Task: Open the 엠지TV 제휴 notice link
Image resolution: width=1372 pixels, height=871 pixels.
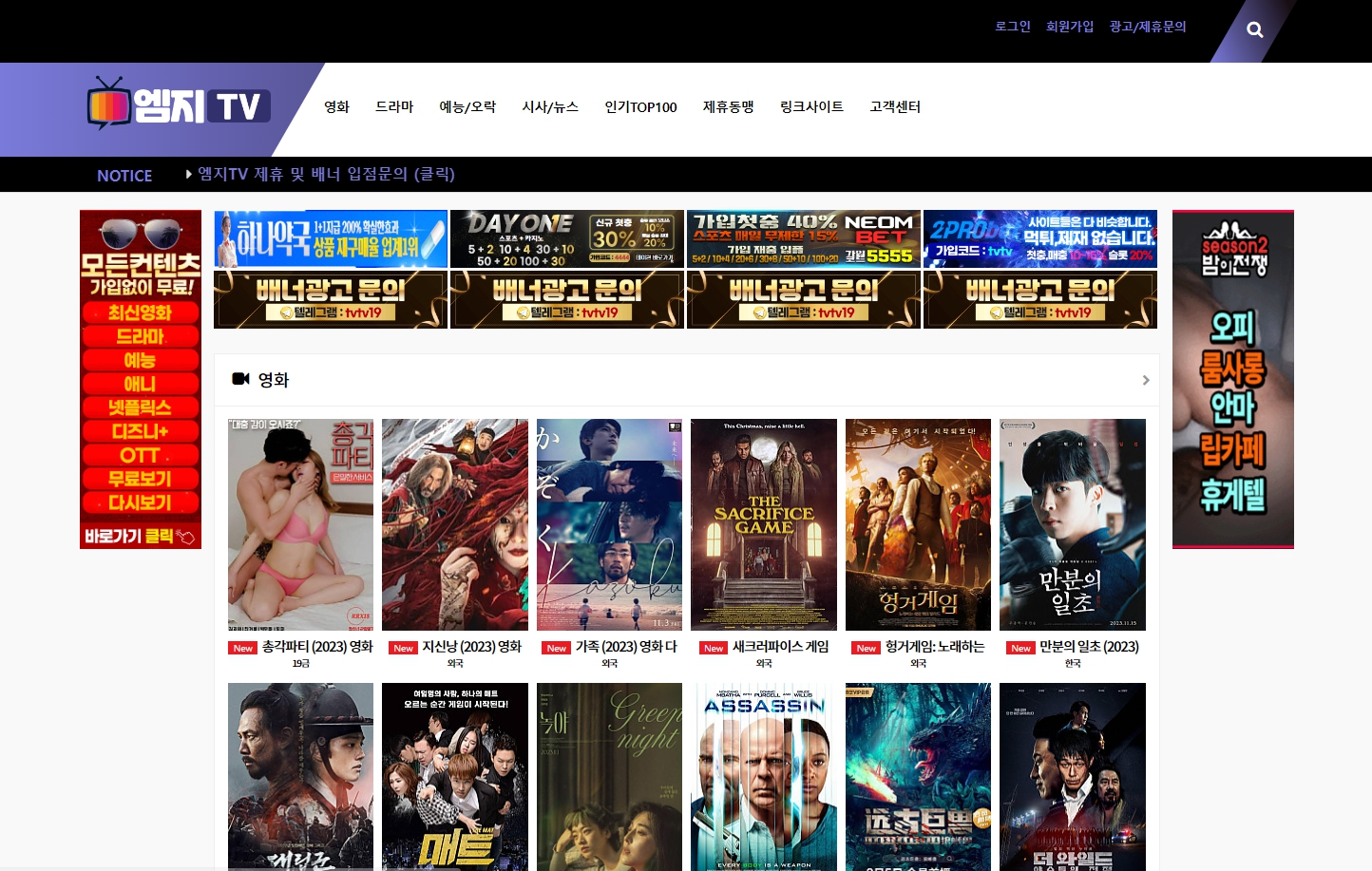Action: pyautogui.click(x=326, y=174)
